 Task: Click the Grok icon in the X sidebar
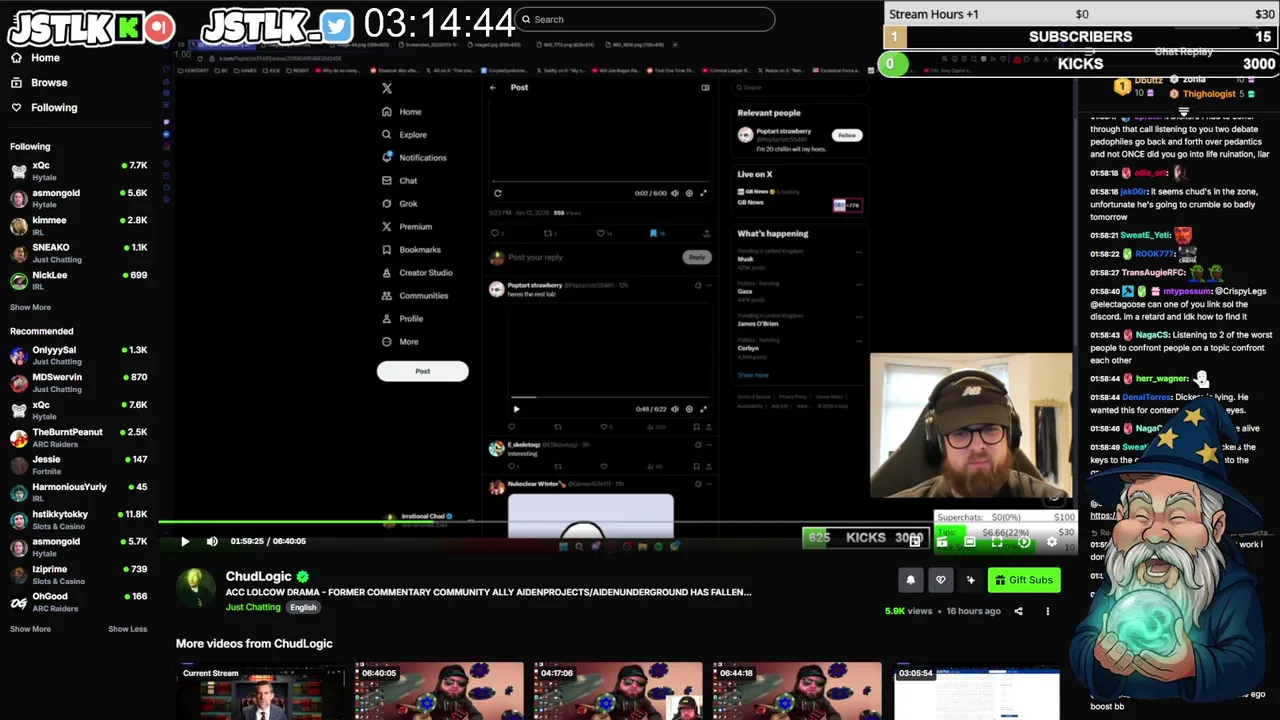pyautogui.click(x=387, y=203)
